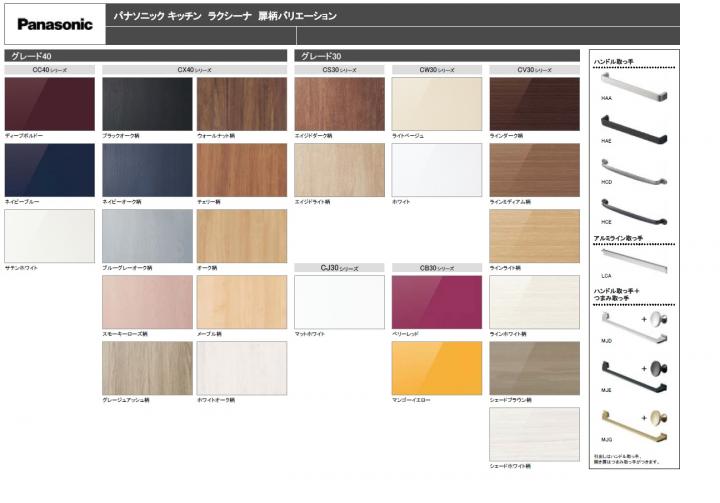Click the CJ30 series label
Screen dimensions: 720x503
pos(339,268)
